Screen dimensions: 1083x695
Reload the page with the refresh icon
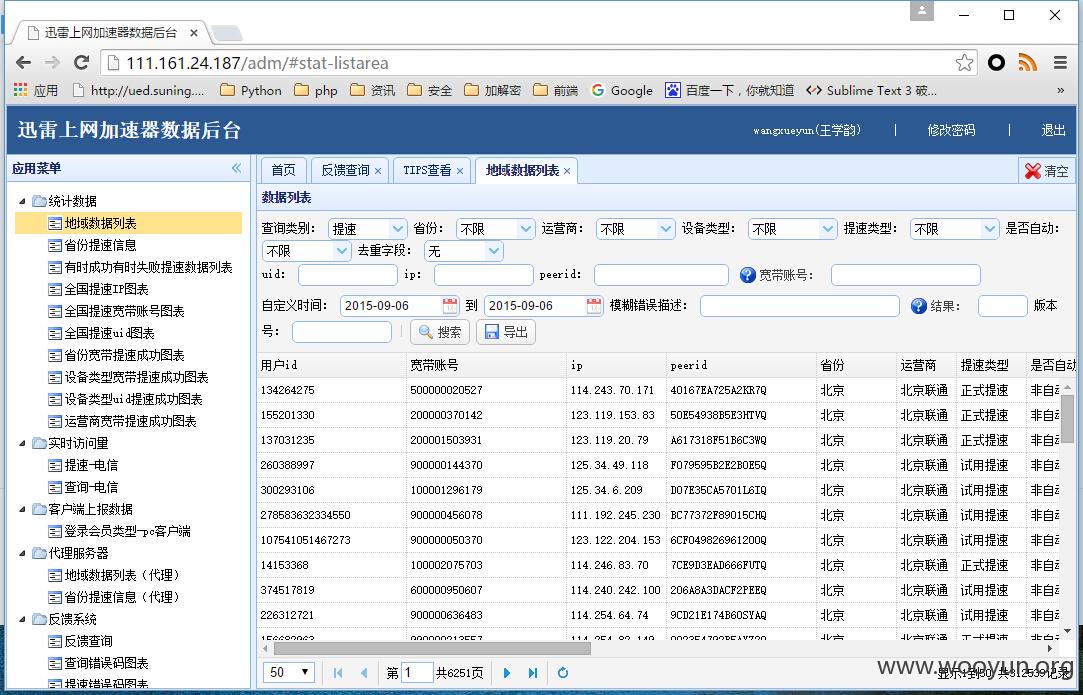(x=82, y=63)
